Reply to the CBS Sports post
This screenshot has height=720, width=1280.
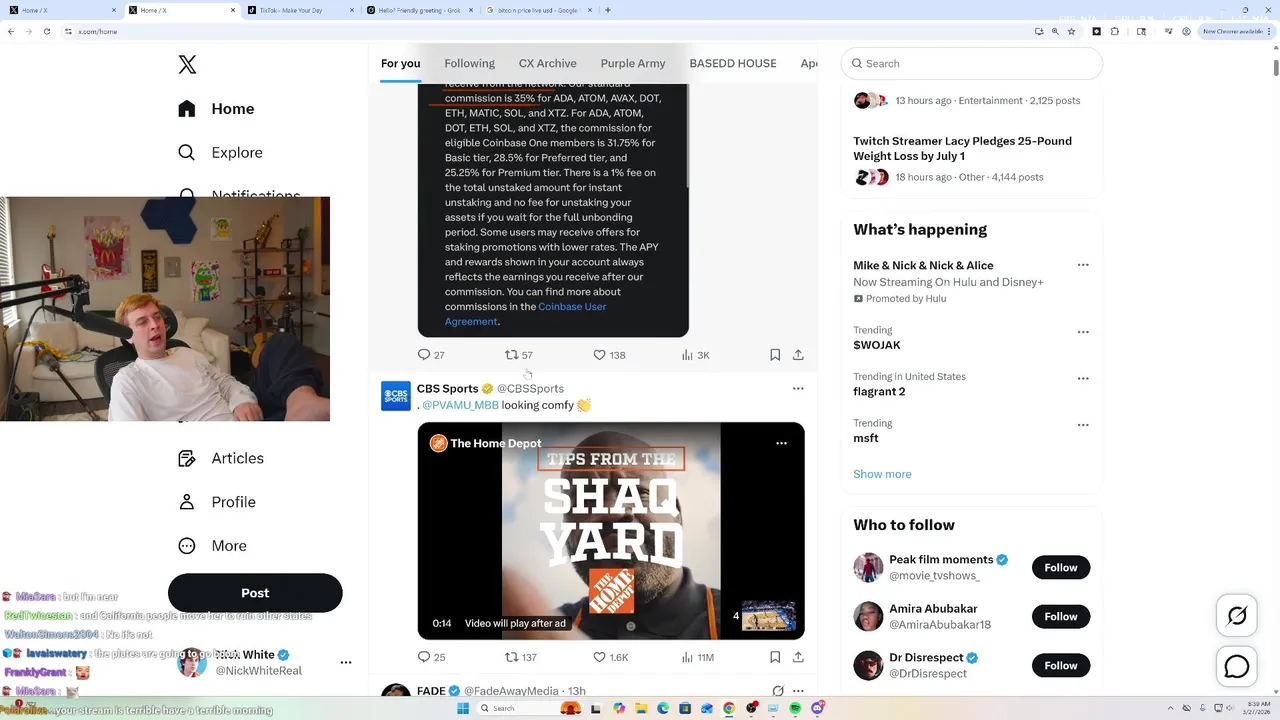431,657
